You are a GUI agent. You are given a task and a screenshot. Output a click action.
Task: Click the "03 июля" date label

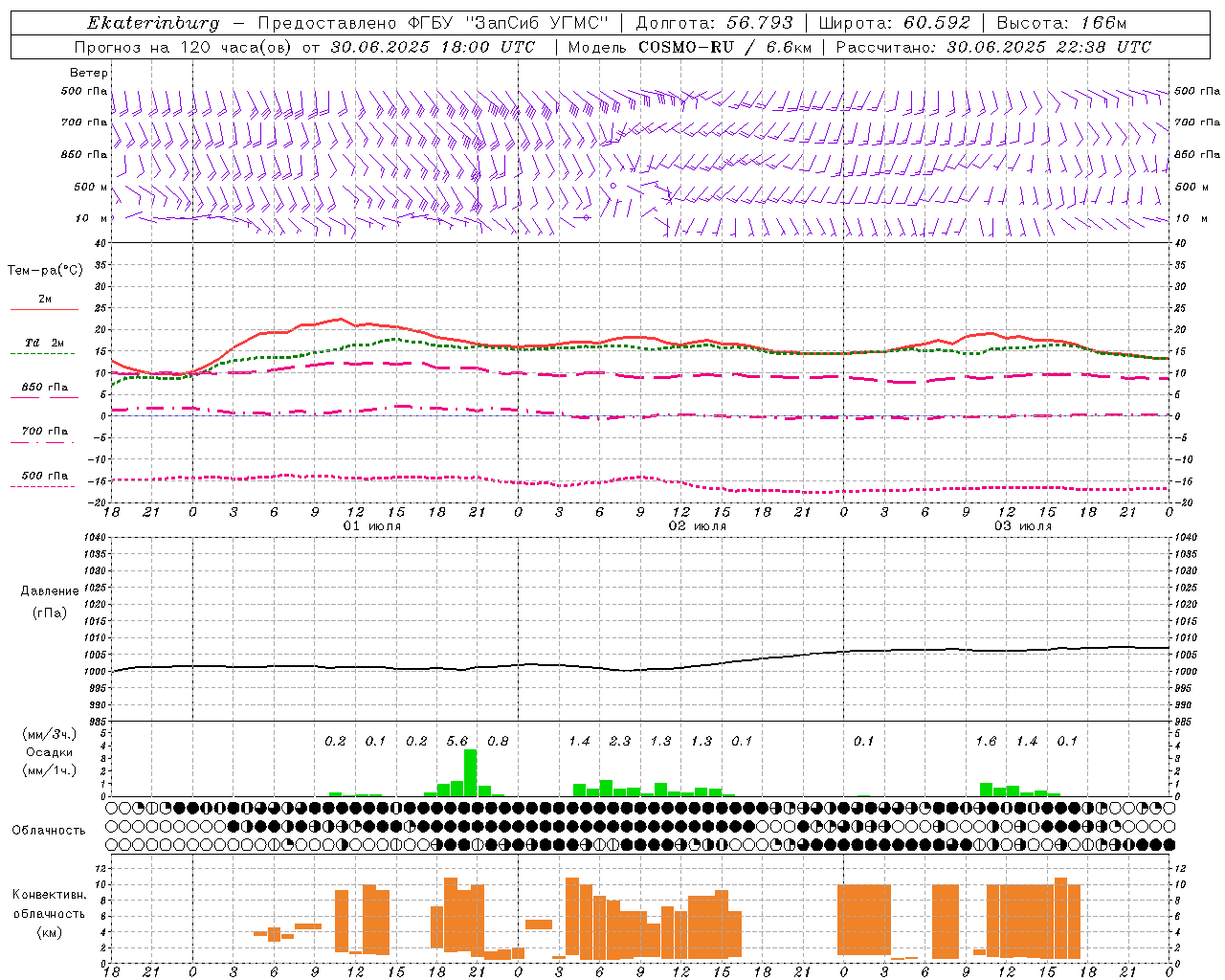pyautogui.click(x=1023, y=526)
